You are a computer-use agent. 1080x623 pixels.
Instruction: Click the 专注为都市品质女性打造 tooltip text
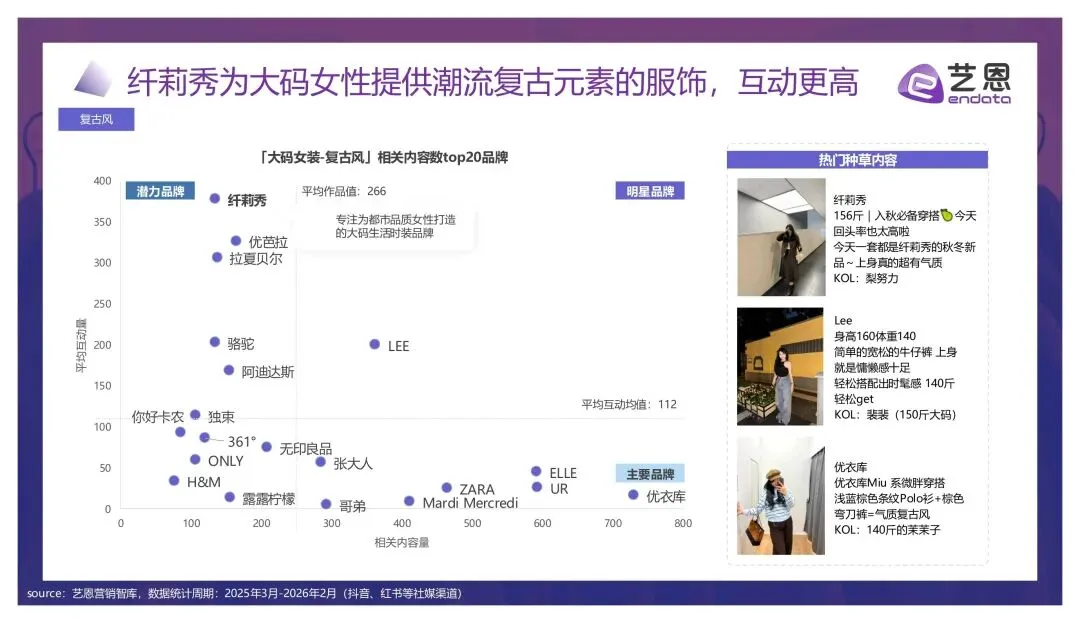pos(395,219)
